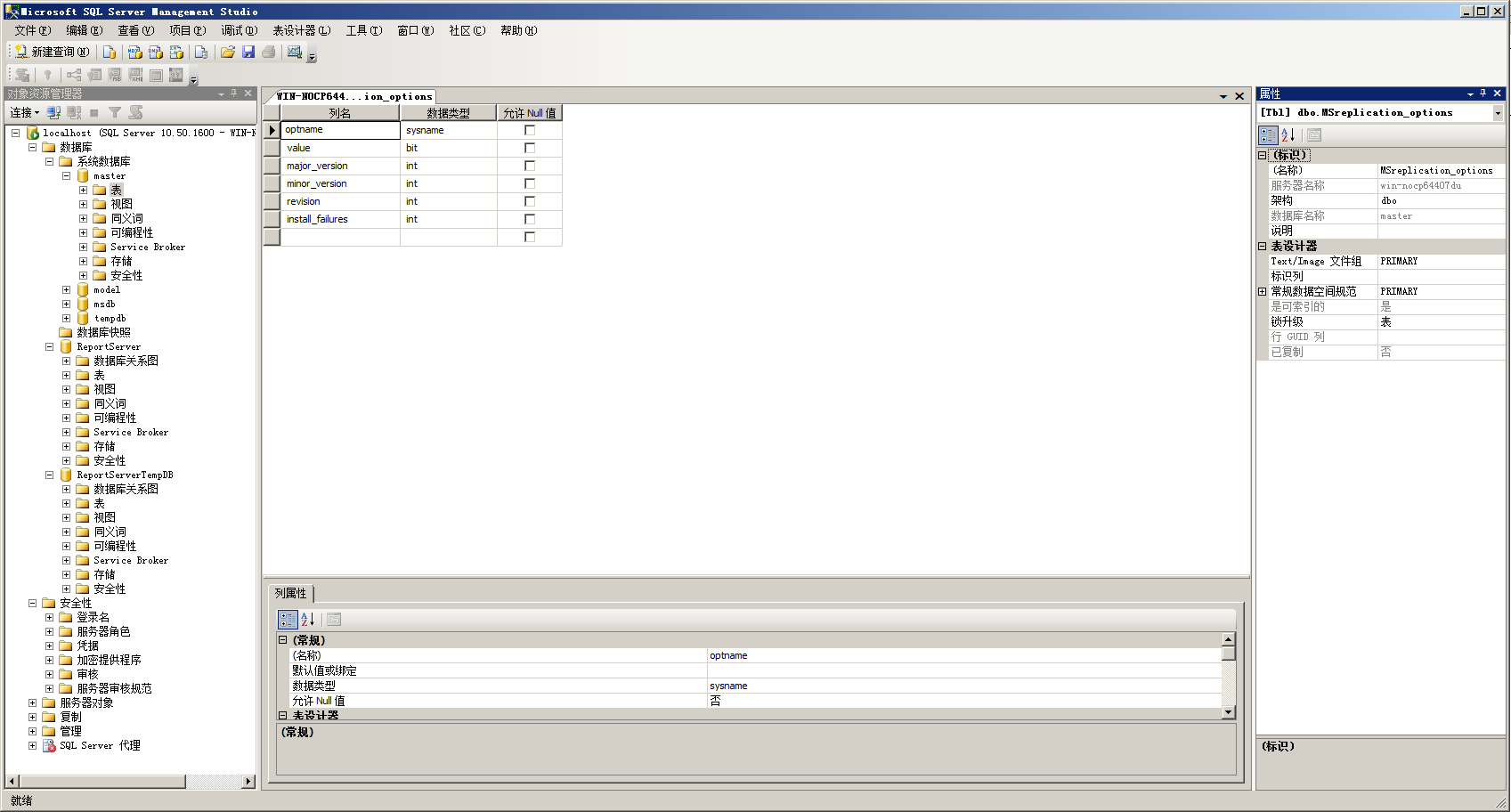Toggle Allow Null for major_version column
This screenshot has width=1511, height=812.
click(530, 166)
